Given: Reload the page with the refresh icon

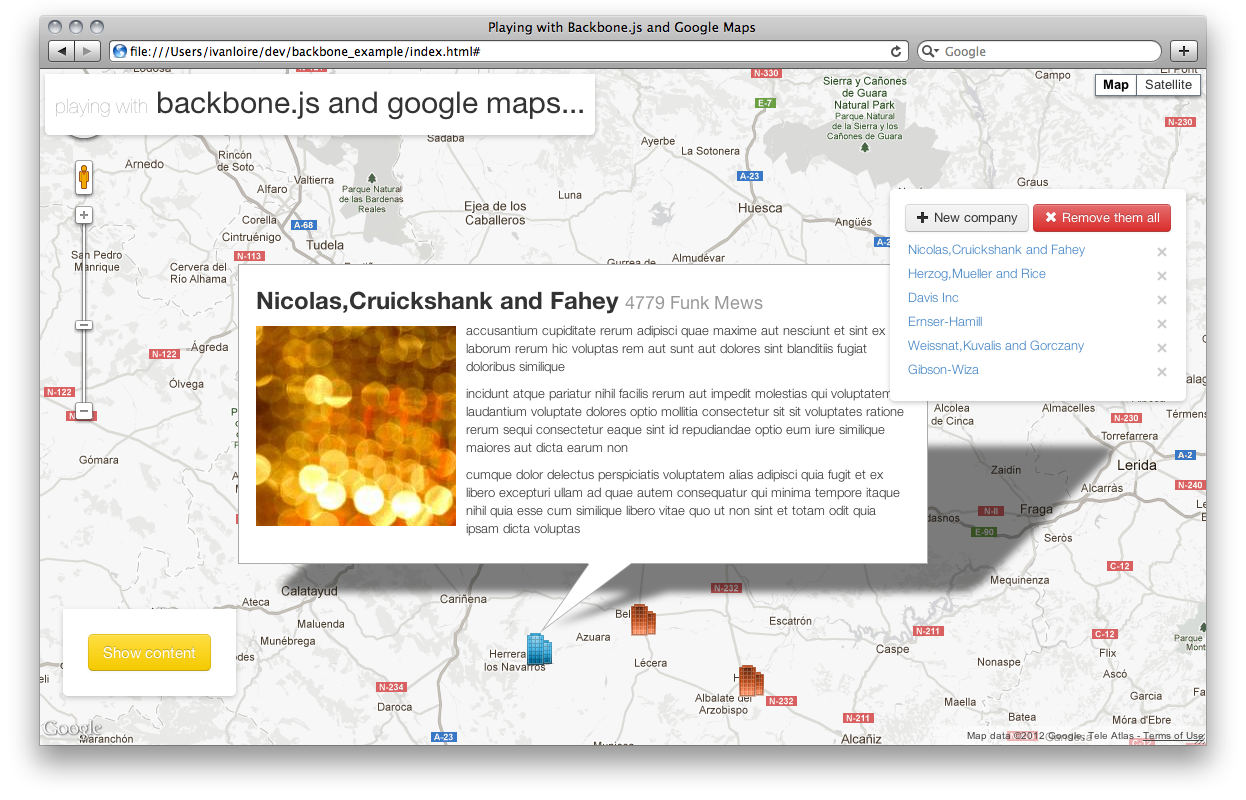Looking at the screenshot, I should coord(896,51).
